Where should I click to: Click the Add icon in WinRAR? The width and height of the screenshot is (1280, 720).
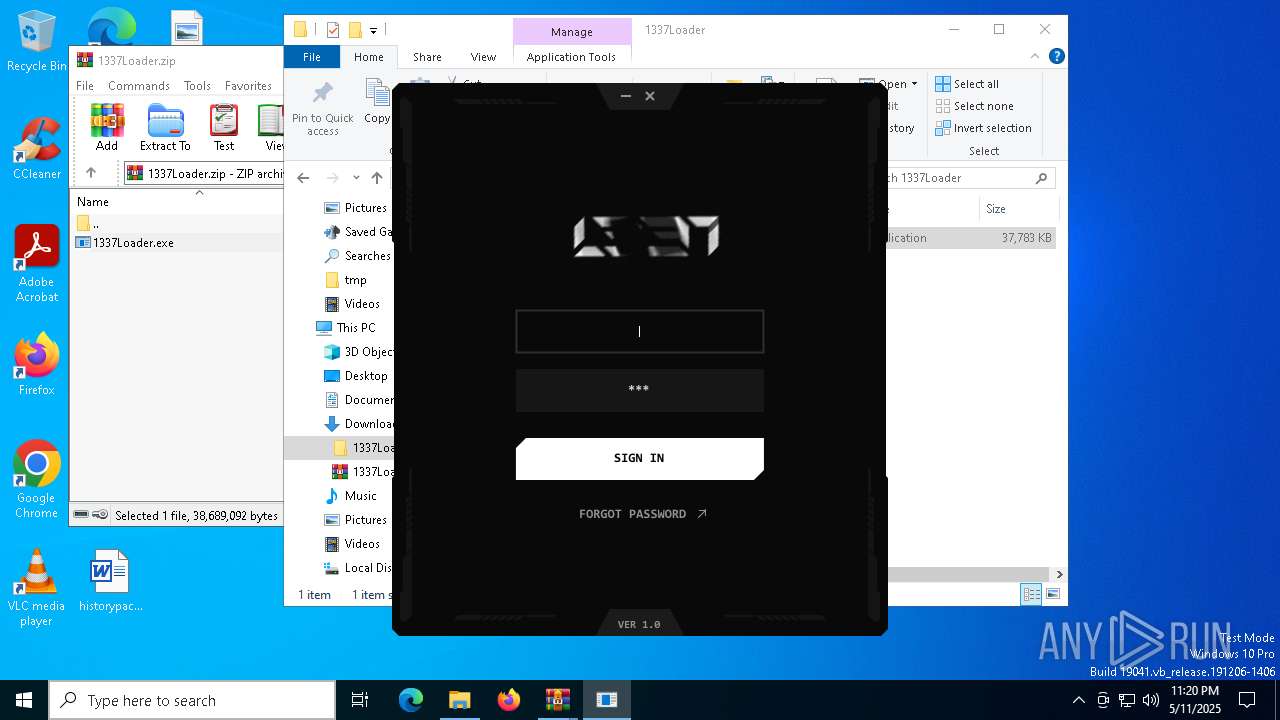point(107,127)
